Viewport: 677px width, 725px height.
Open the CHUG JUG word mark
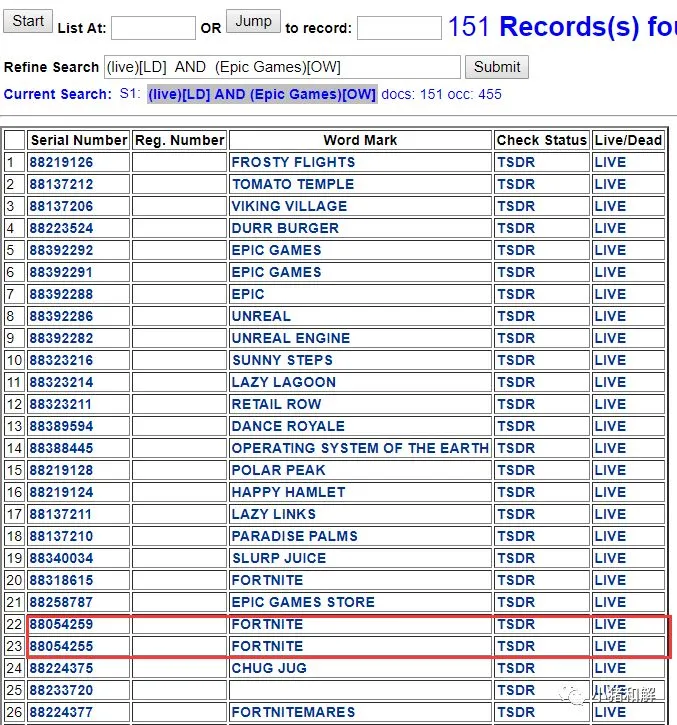(269, 668)
